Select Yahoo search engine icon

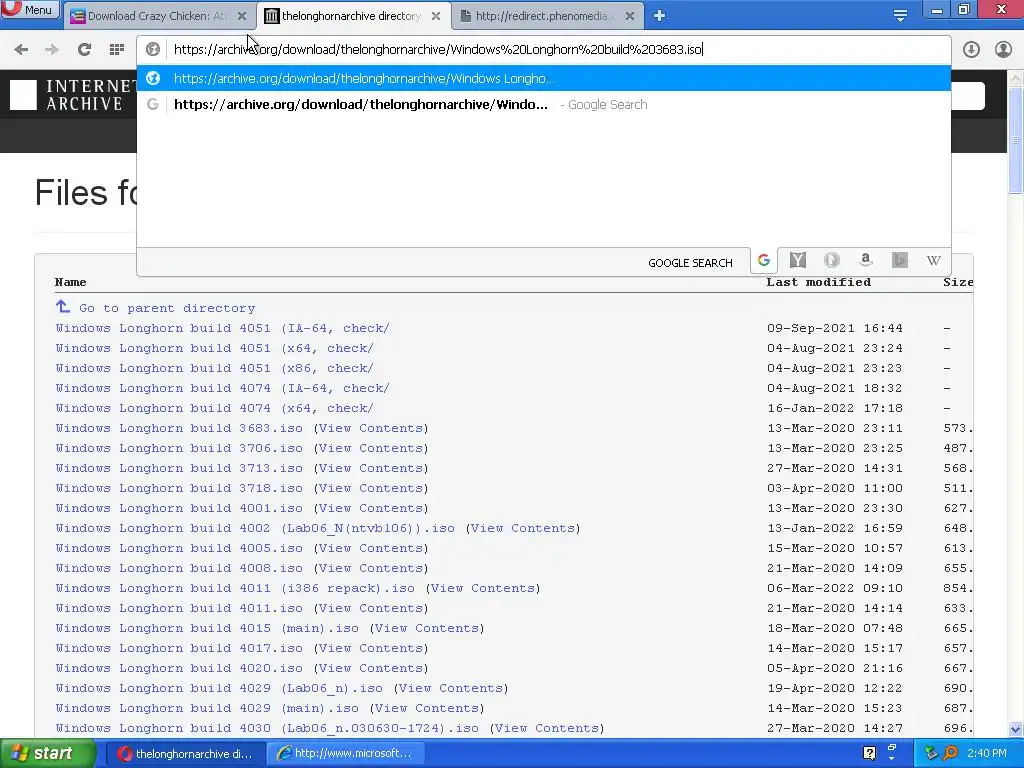point(797,261)
